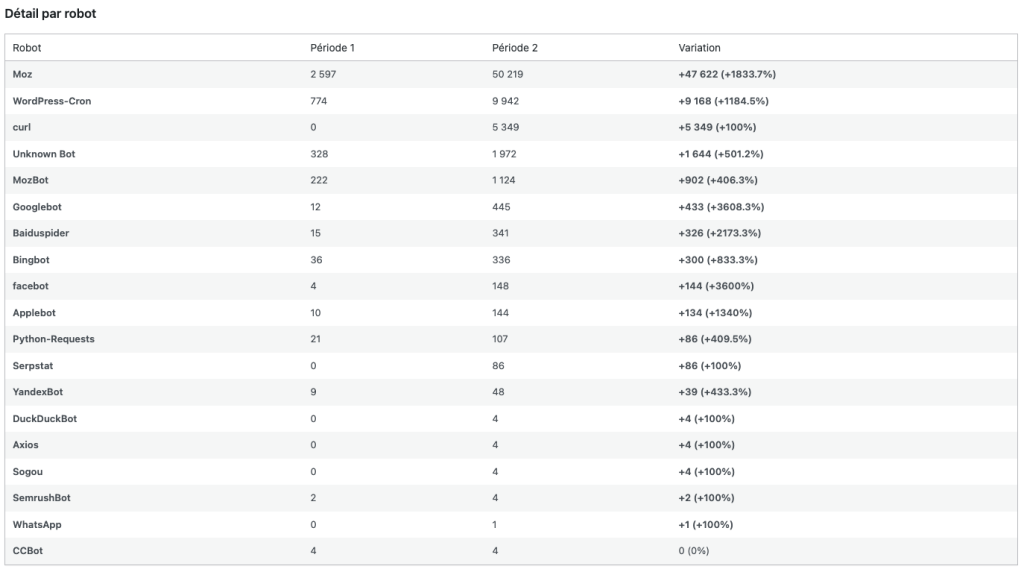
Task: Select the DuckDuckBot row name
Action: 44,419
